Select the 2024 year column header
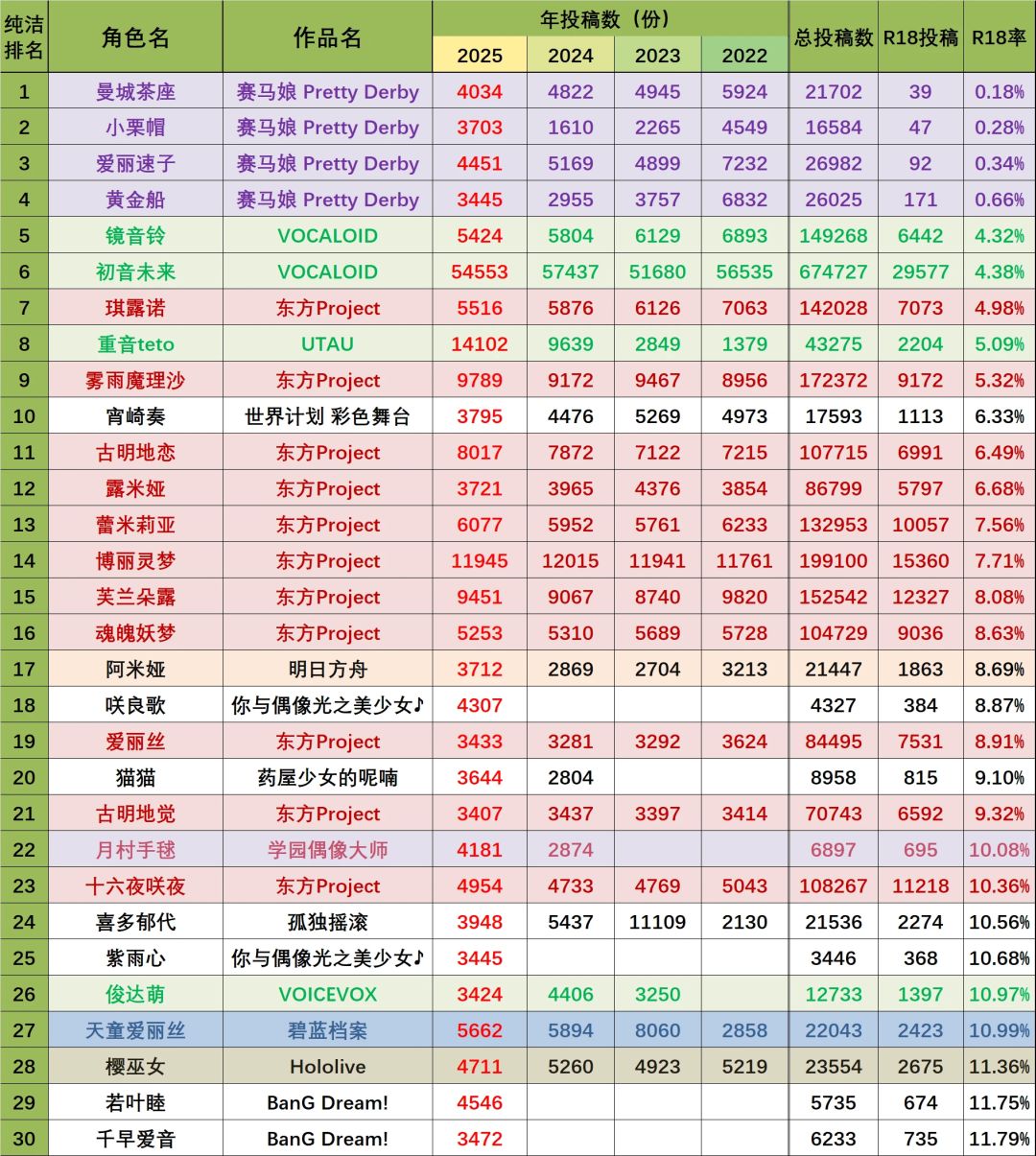This screenshot has height=1156, width=1036. click(x=571, y=56)
